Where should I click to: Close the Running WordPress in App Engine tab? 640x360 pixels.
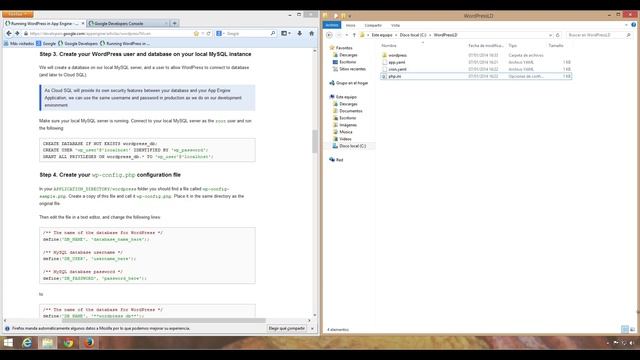click(x=83, y=24)
